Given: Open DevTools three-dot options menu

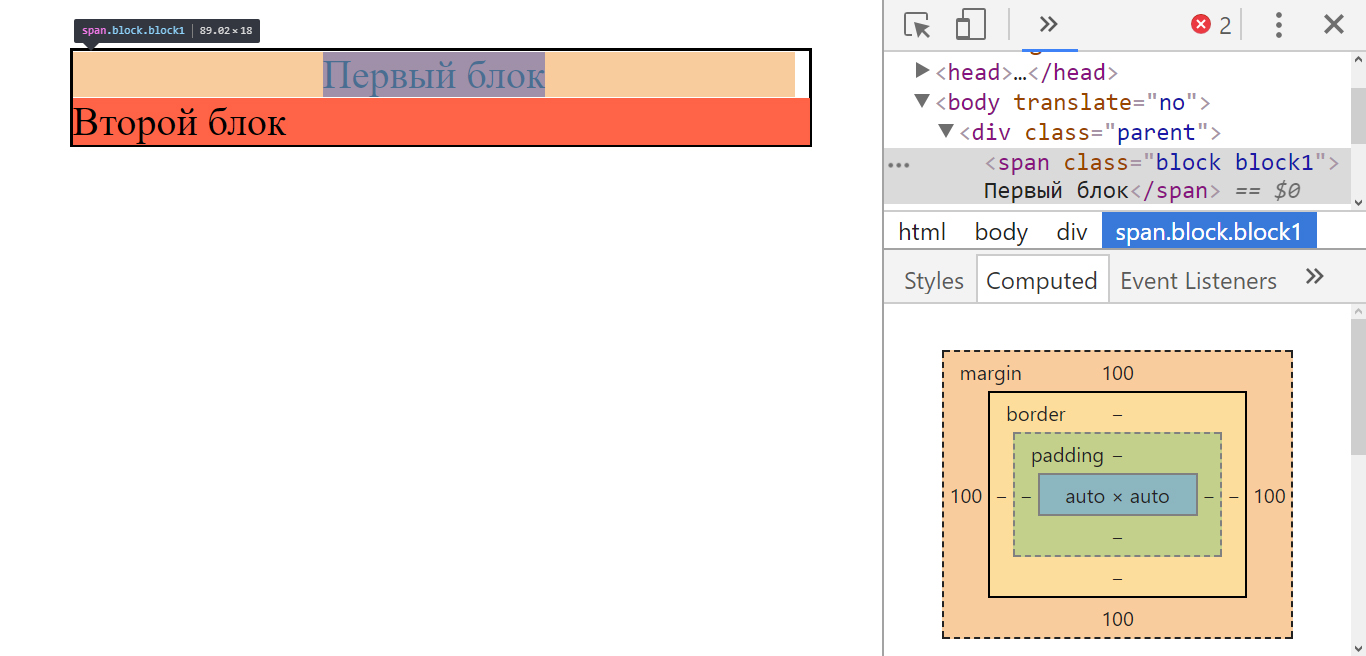Looking at the screenshot, I should coord(1278,25).
